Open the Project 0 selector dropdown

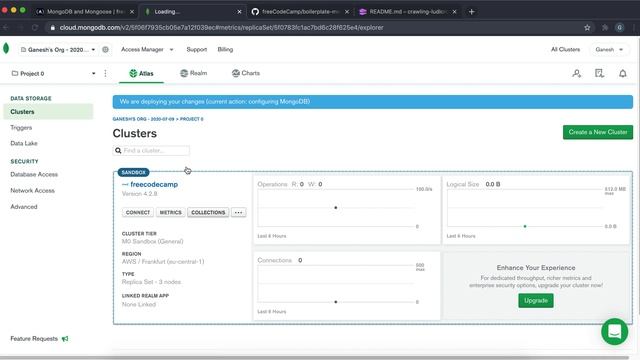pos(53,73)
